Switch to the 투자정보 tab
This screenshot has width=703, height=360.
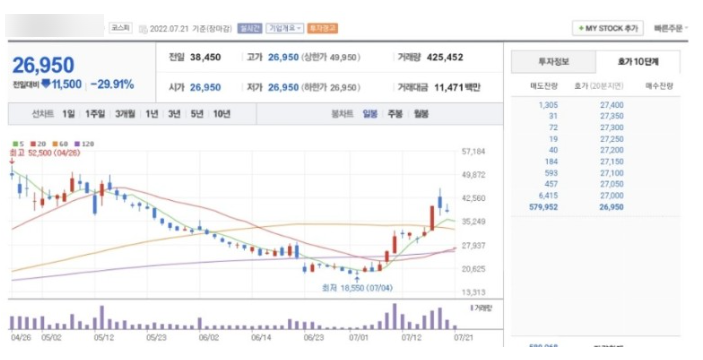click(553, 62)
